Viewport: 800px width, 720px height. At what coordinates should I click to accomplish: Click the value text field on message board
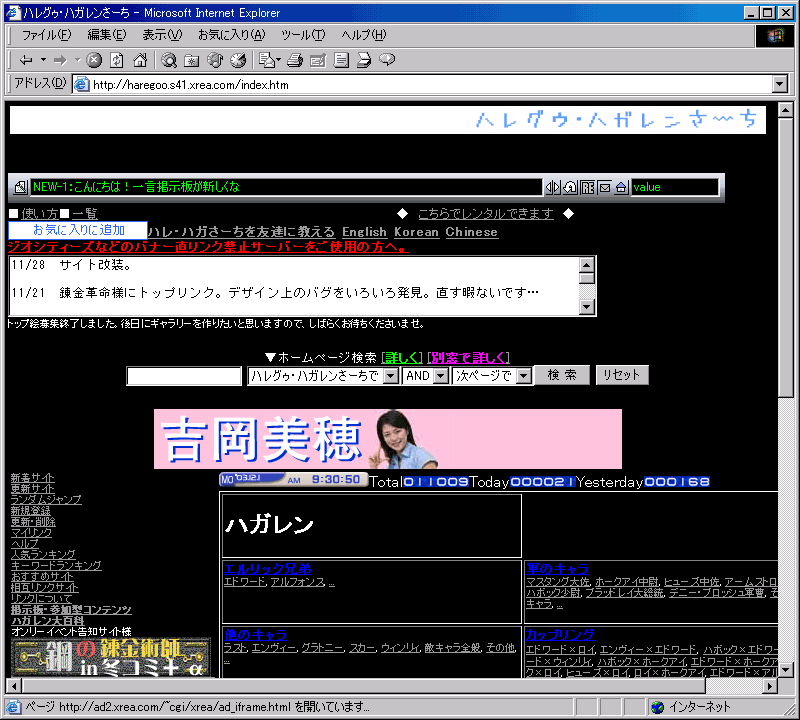coord(674,187)
